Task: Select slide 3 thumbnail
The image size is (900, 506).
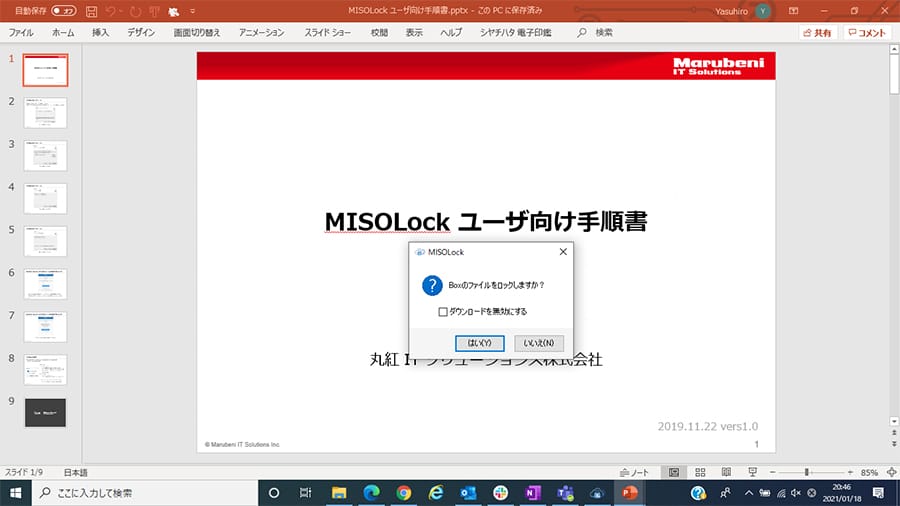Action: 45,155
